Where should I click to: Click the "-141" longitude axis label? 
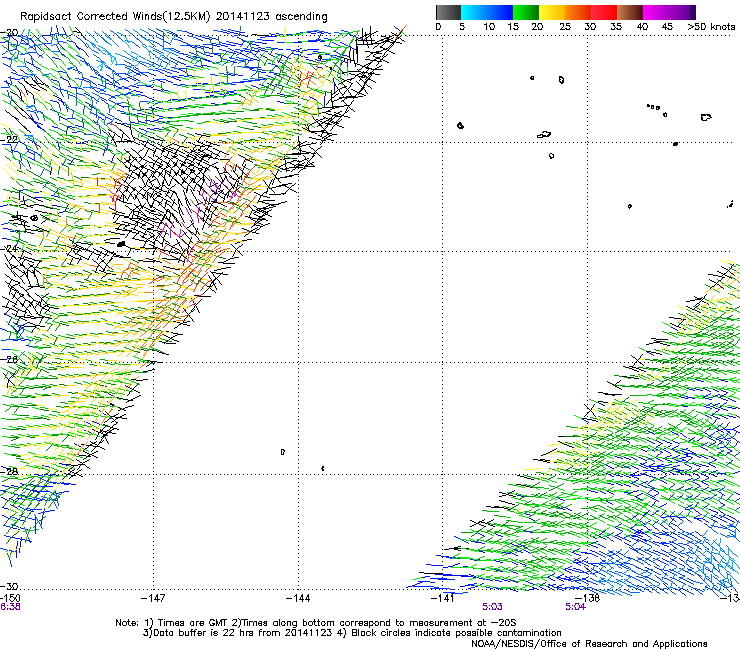[443, 599]
